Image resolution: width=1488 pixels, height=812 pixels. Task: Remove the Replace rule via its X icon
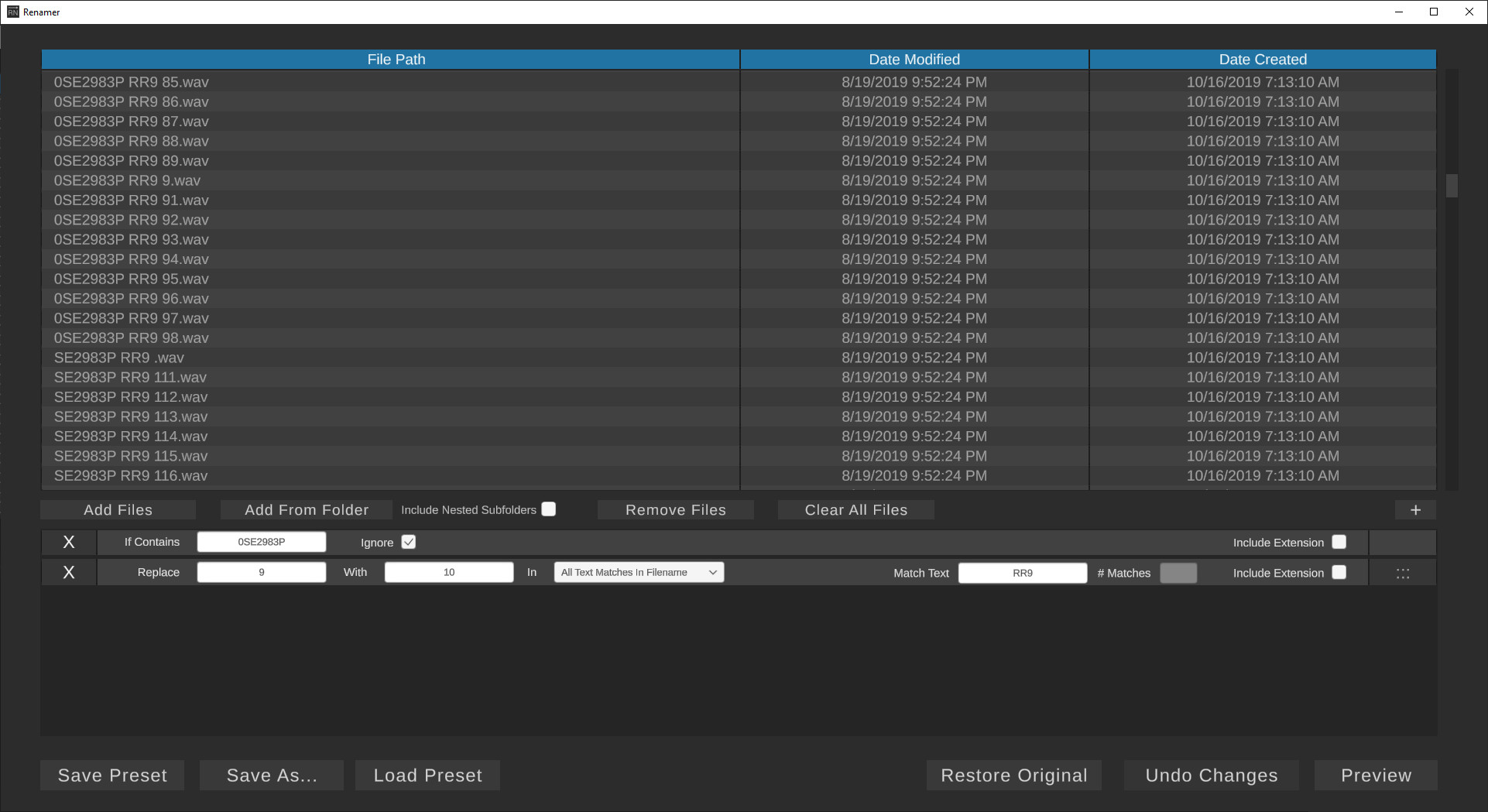(68, 572)
